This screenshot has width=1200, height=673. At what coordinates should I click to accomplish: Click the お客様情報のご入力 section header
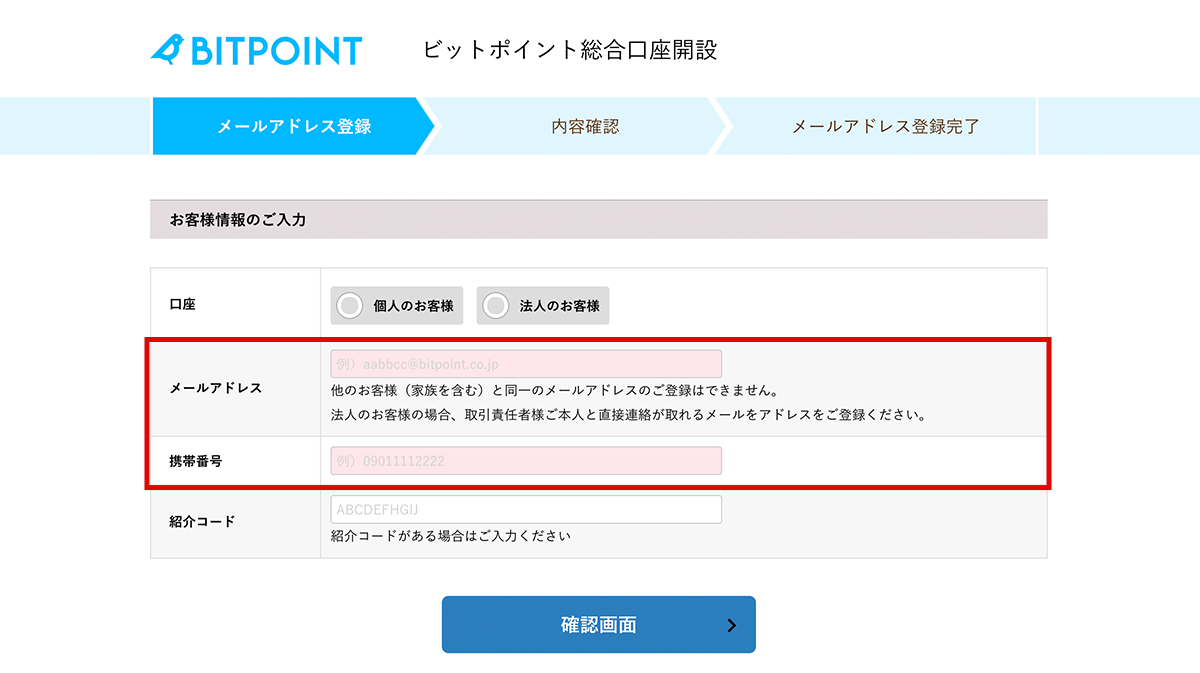(x=238, y=219)
